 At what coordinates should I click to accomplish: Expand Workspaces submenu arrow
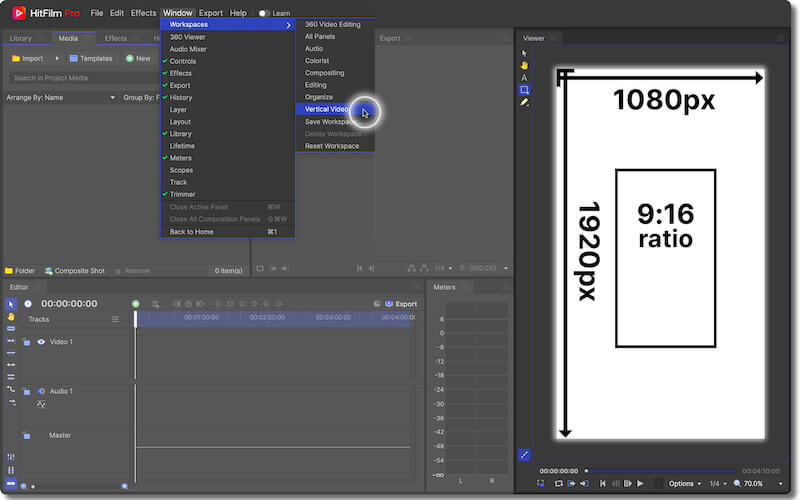point(288,25)
